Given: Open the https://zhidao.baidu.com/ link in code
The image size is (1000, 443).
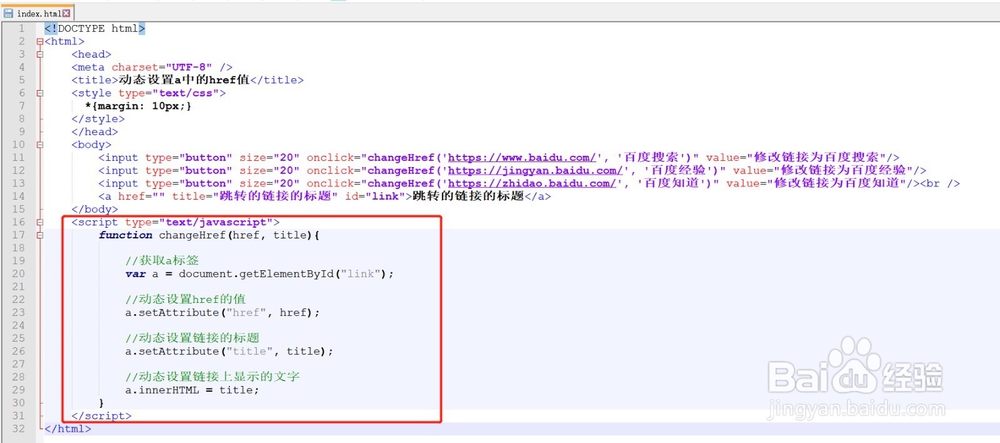Looking at the screenshot, I should [532, 184].
